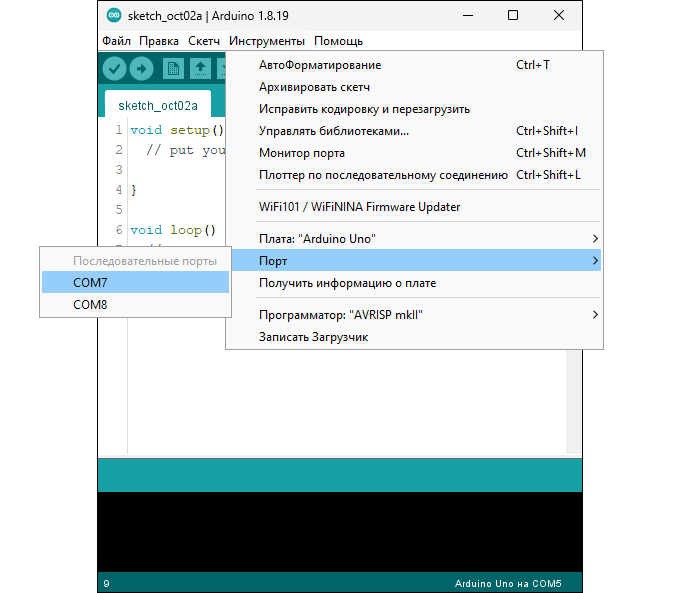Open Монитор порта
This screenshot has height=593, width=680.
414,153
